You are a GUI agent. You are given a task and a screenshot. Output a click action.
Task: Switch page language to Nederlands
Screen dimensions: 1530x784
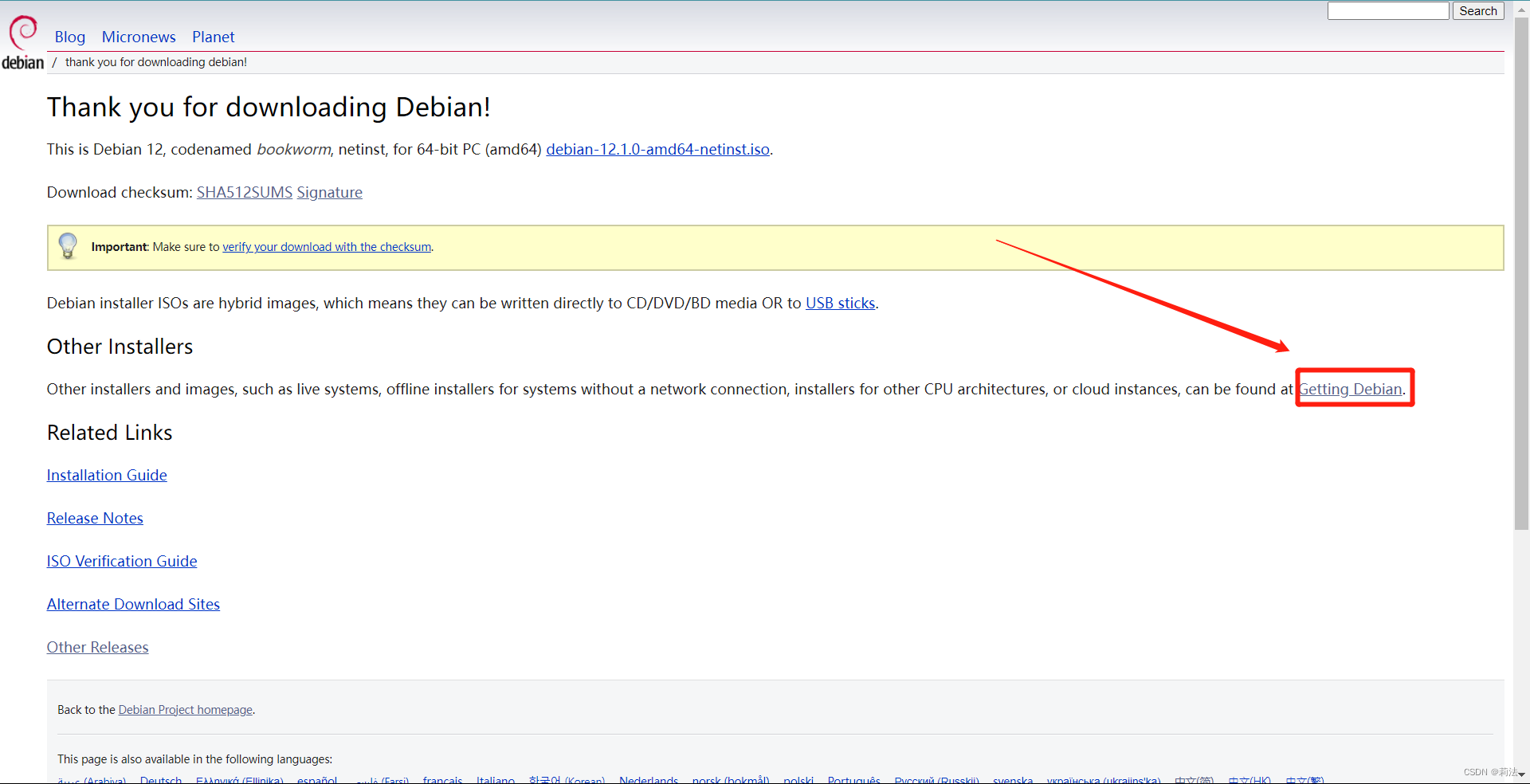click(649, 780)
